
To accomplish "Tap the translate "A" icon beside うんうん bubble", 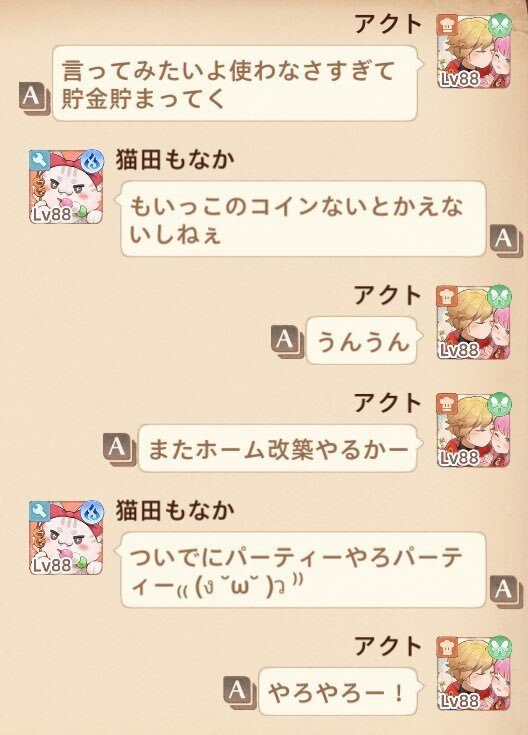I will pyautogui.click(x=287, y=341).
